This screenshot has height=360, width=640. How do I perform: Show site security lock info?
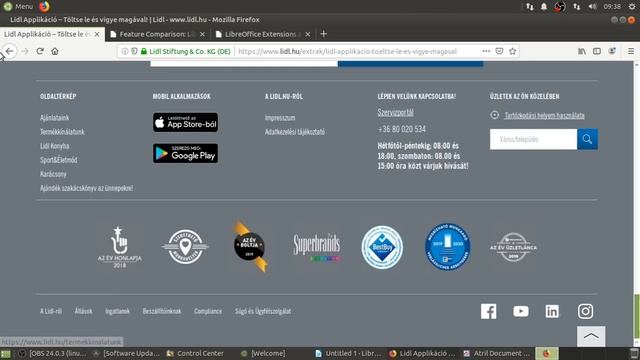click(144, 51)
